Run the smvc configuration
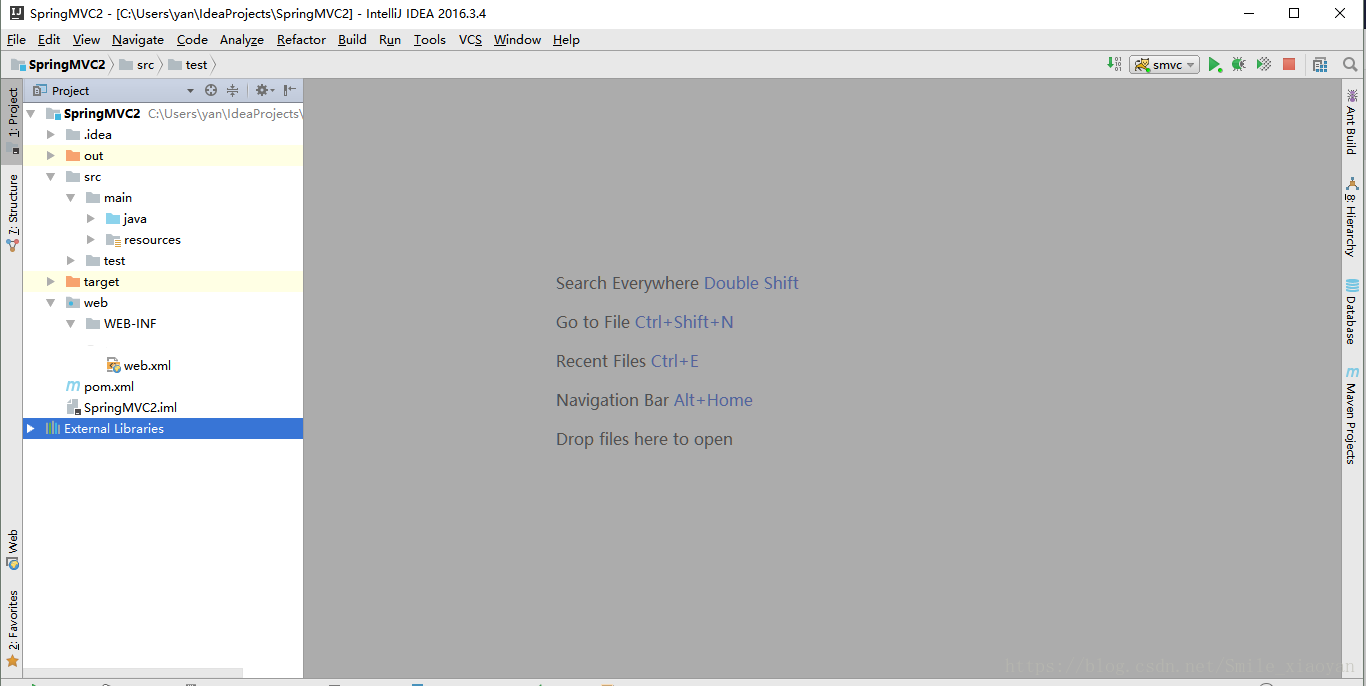 [x=1214, y=64]
